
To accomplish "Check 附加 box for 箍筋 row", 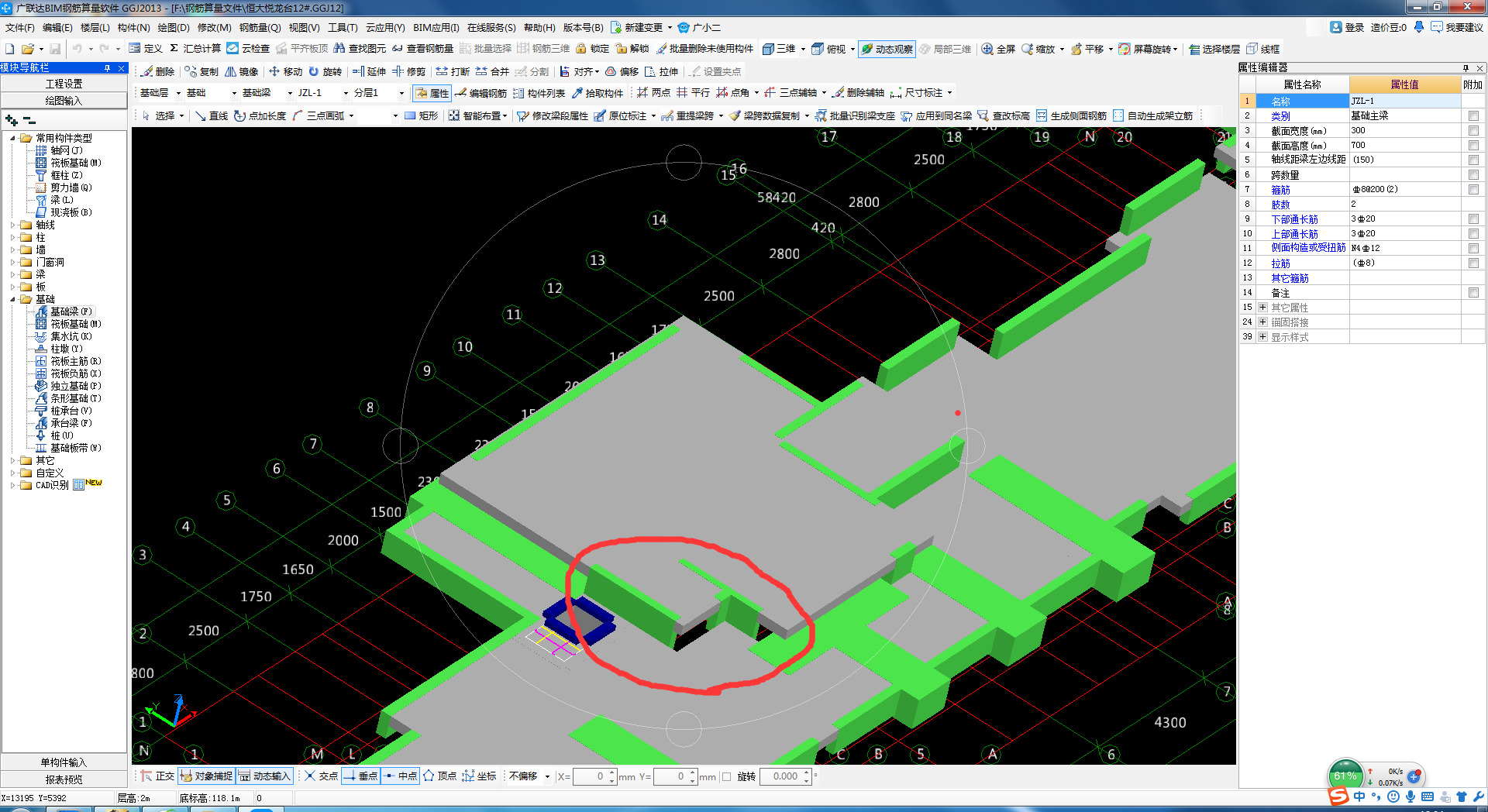I will pyautogui.click(x=1473, y=189).
